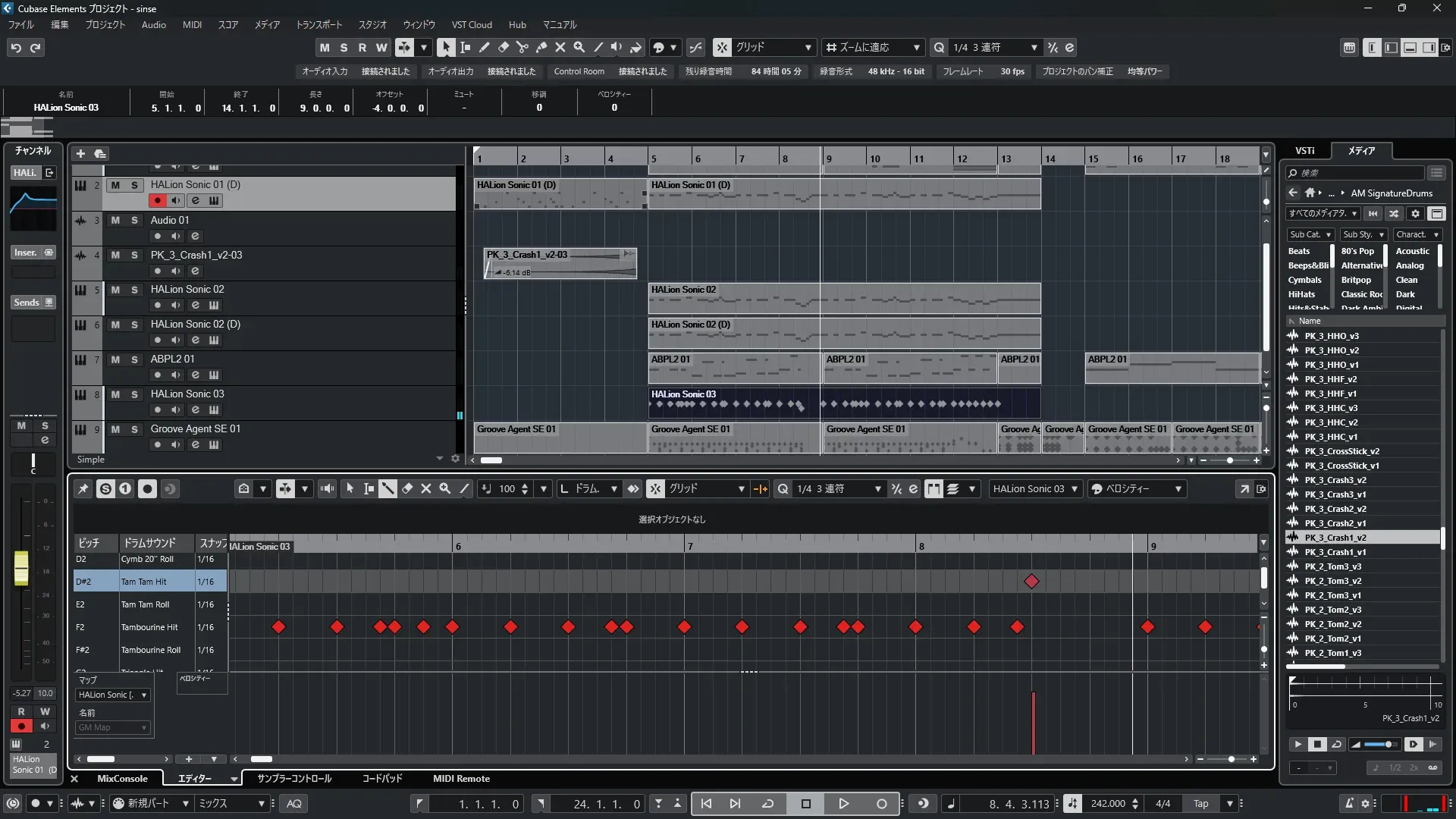Open the MIDI menu
The width and height of the screenshot is (1456, 819).
click(x=192, y=24)
